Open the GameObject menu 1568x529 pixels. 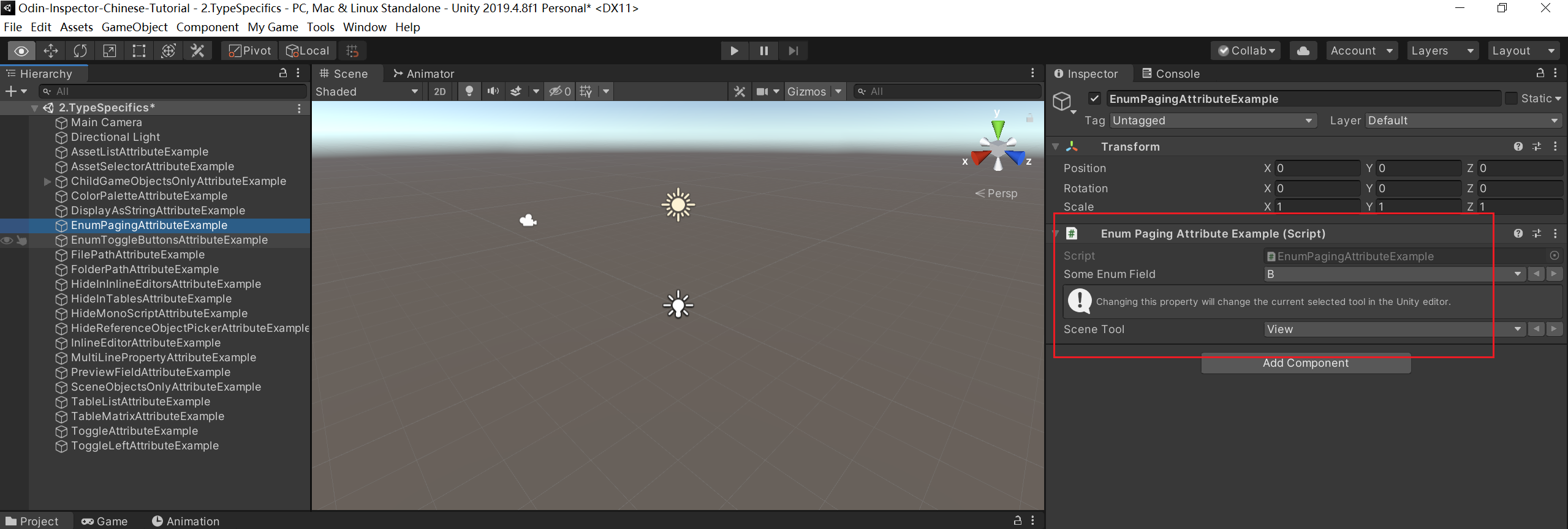(x=135, y=27)
